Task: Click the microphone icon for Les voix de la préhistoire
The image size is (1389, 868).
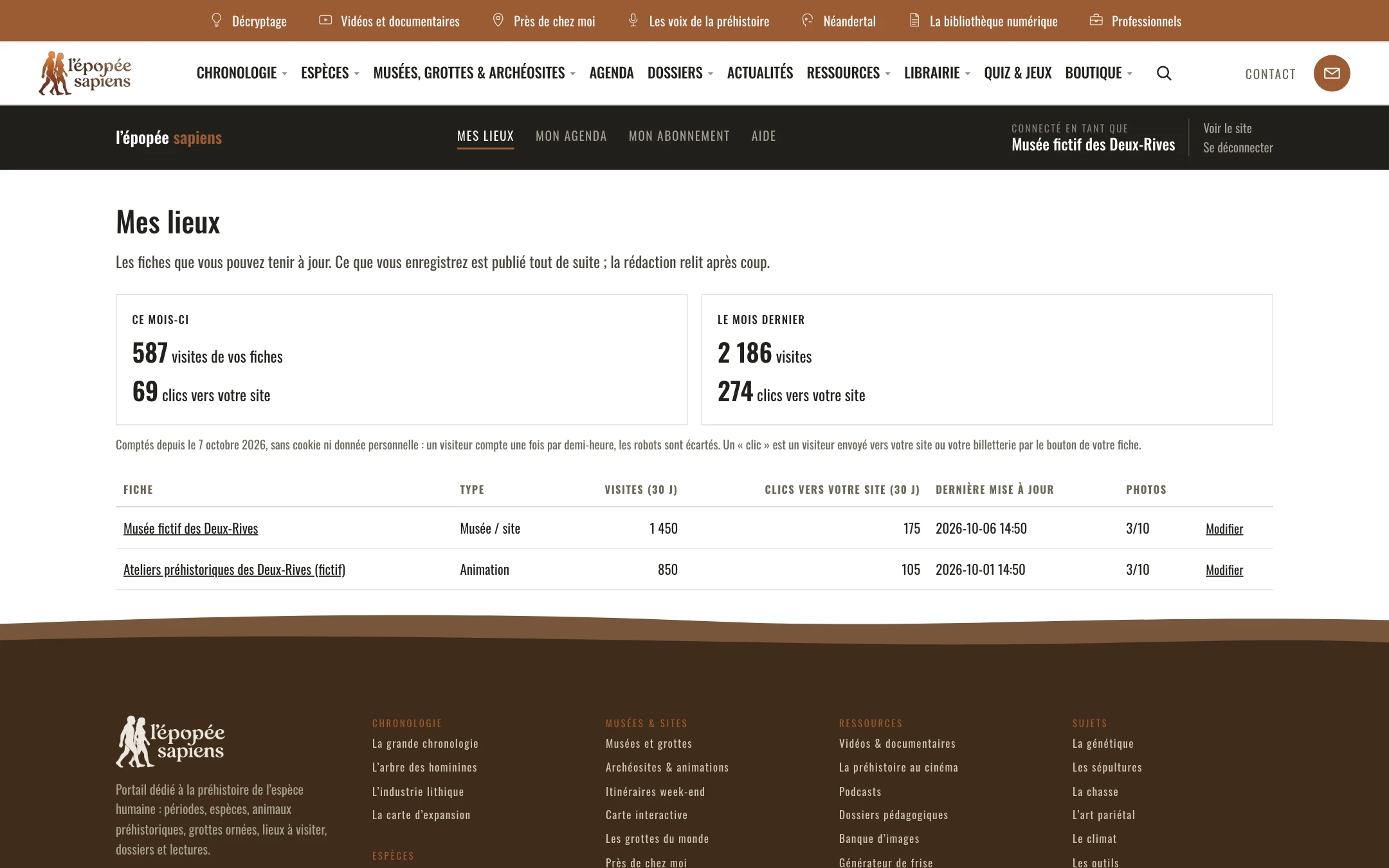Action: 633,21
